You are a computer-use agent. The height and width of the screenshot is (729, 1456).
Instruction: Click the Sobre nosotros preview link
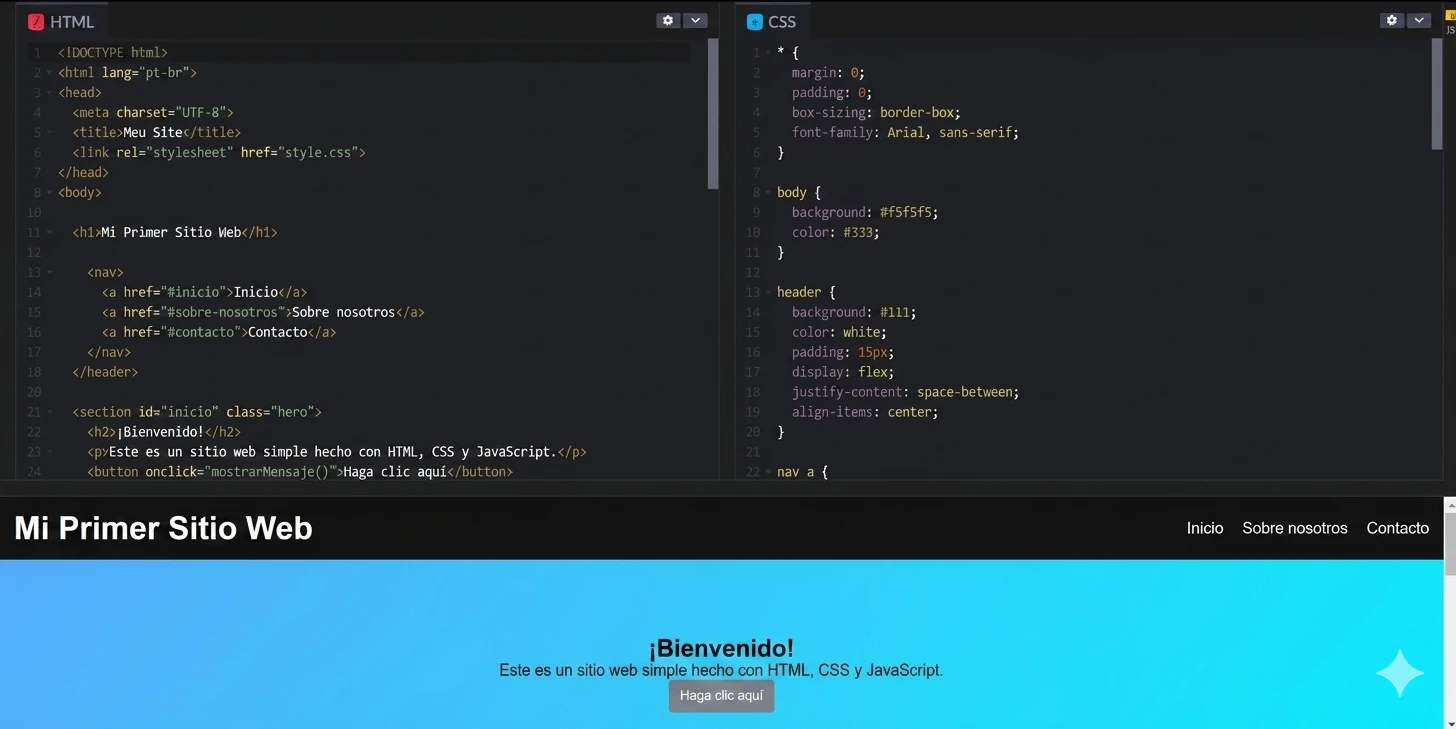pos(1295,528)
